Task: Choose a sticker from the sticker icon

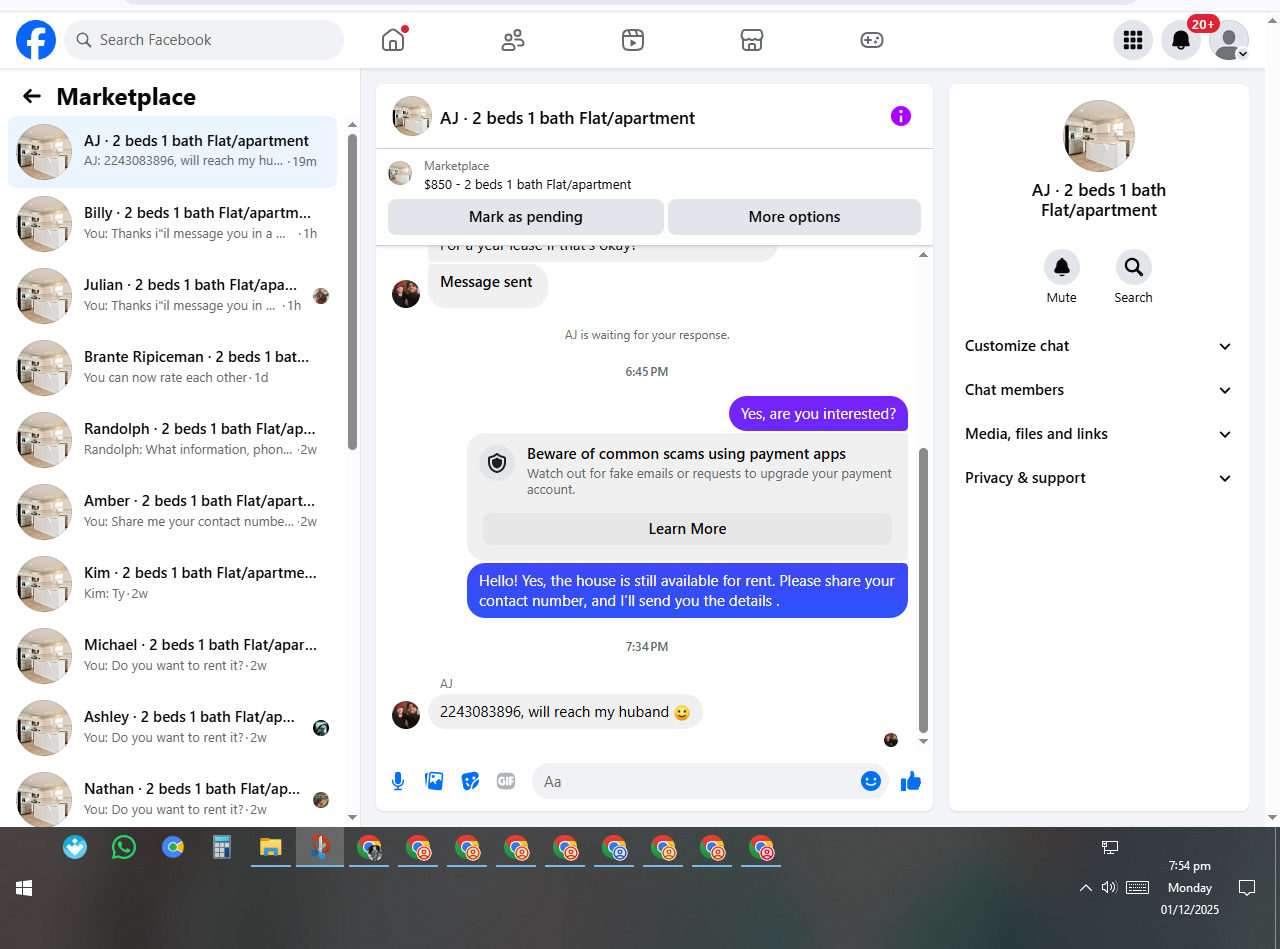Action: [x=470, y=781]
